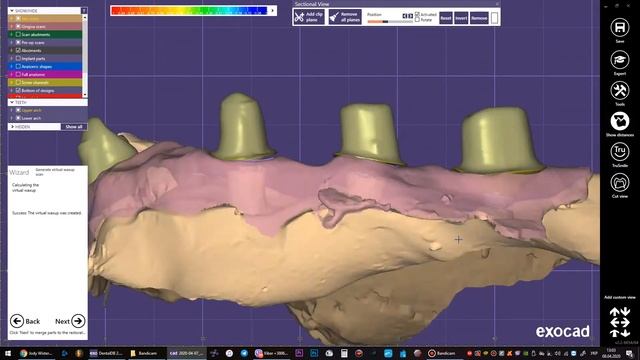This screenshot has width=640, height=360.
Task: Open Chrome in the taskbar
Action: 37,353
